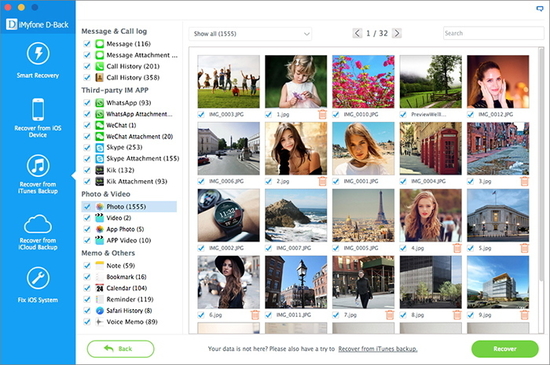This screenshot has height=365, width=550.
Task: Uncheck the WhatsApp (93) checkbox
Action: pos(87,103)
